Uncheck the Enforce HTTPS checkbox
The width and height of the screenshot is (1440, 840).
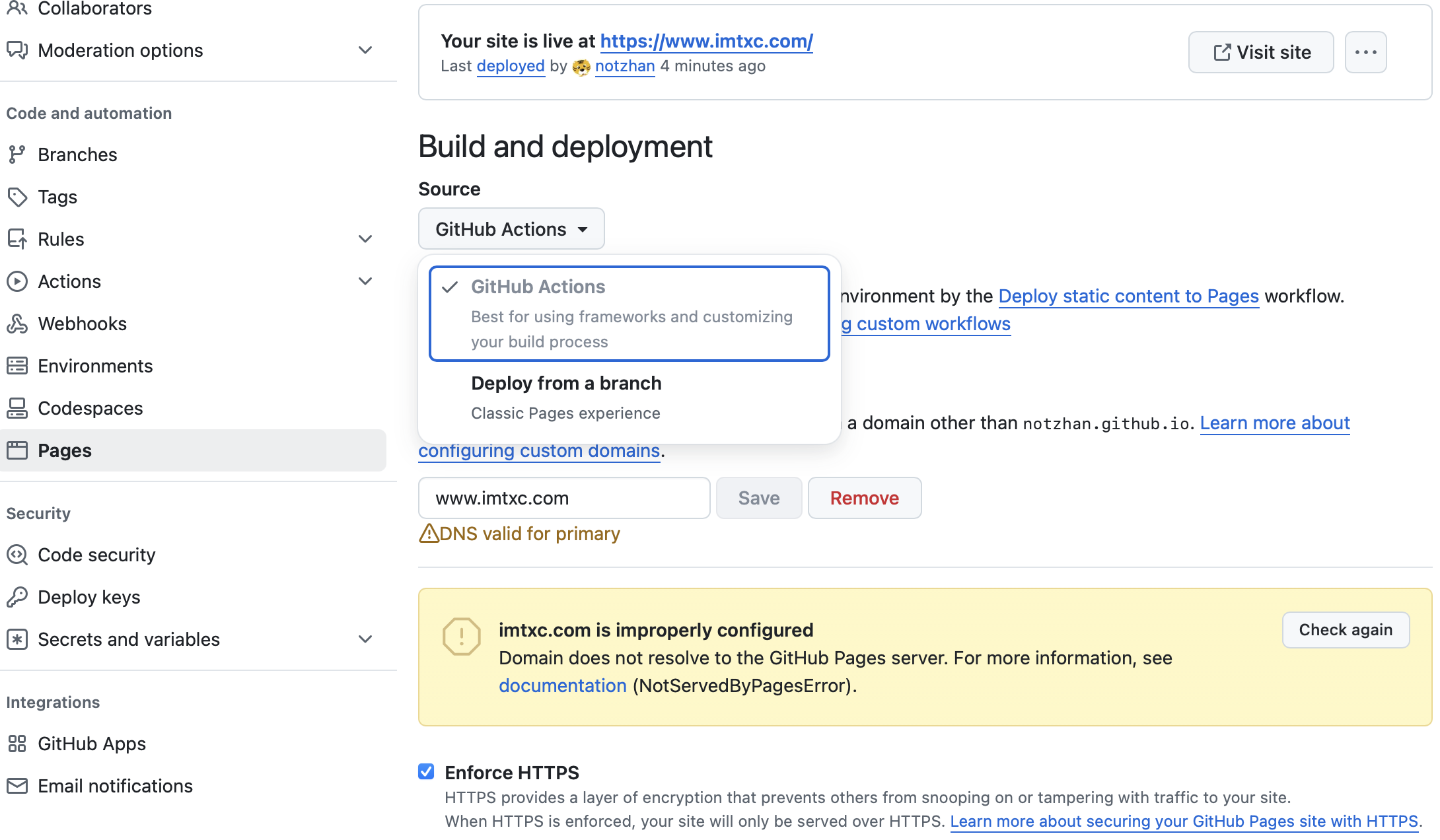[x=426, y=771]
